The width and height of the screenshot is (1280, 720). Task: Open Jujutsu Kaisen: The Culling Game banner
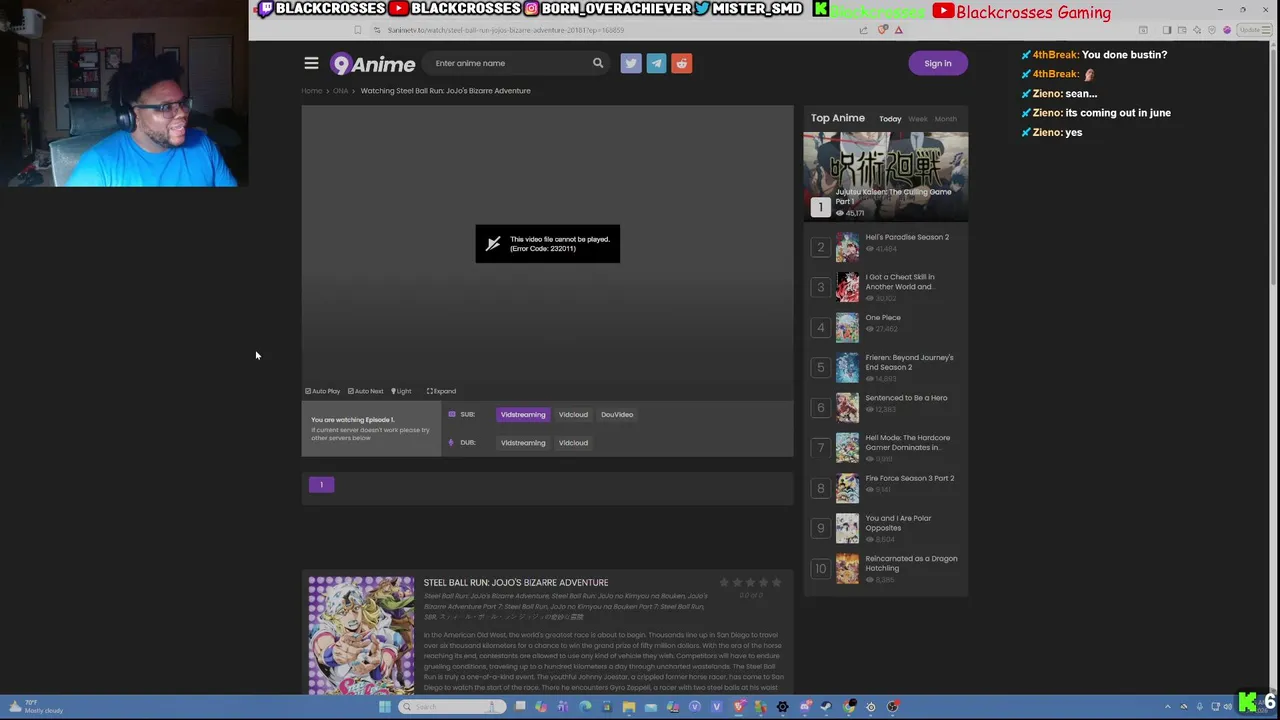(885, 176)
